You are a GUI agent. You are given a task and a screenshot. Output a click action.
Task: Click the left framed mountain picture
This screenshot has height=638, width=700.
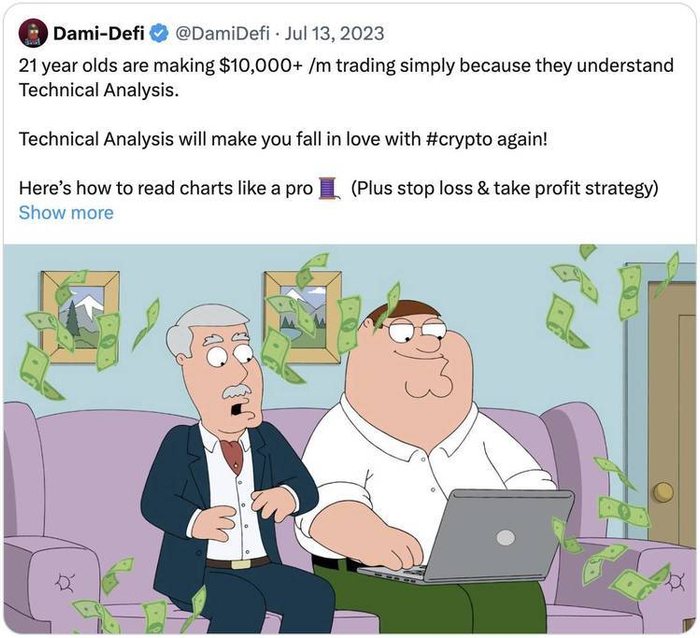click(79, 317)
